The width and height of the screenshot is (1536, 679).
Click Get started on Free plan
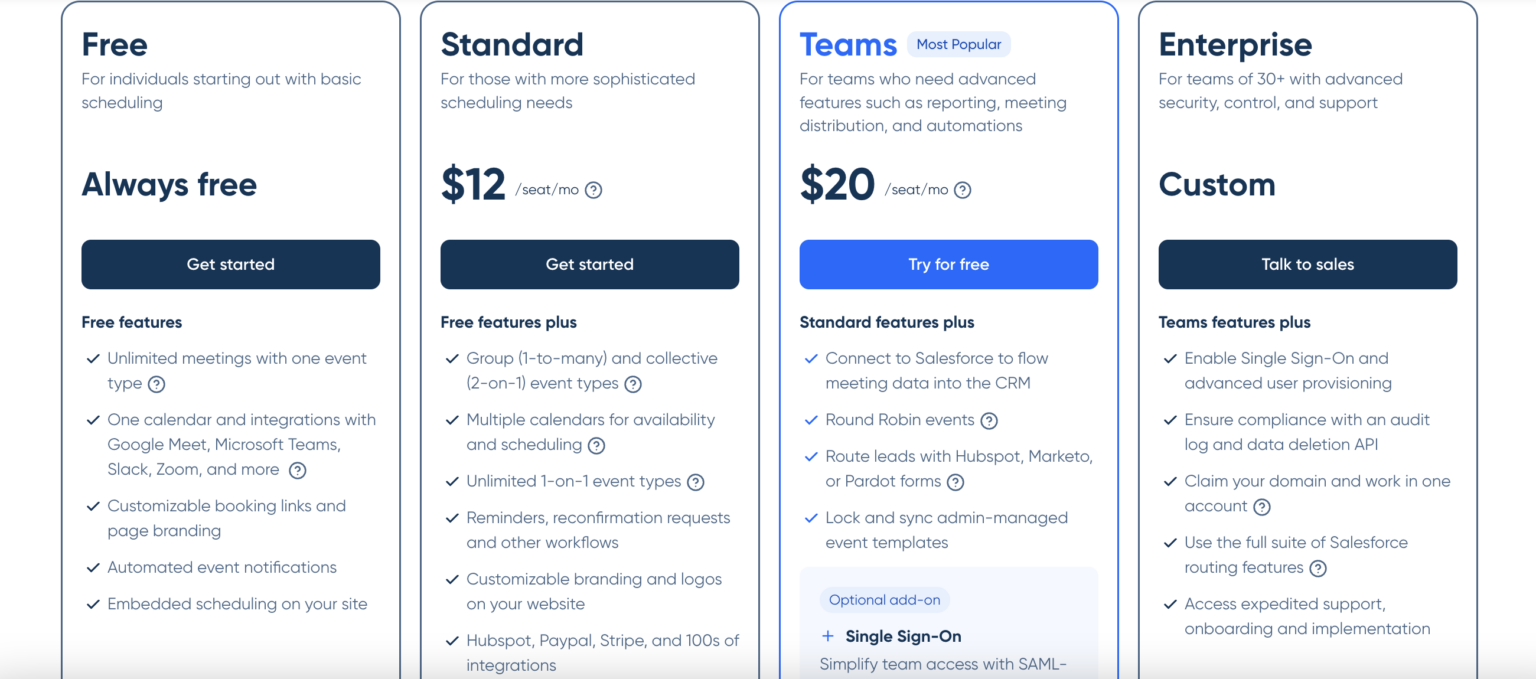(231, 264)
